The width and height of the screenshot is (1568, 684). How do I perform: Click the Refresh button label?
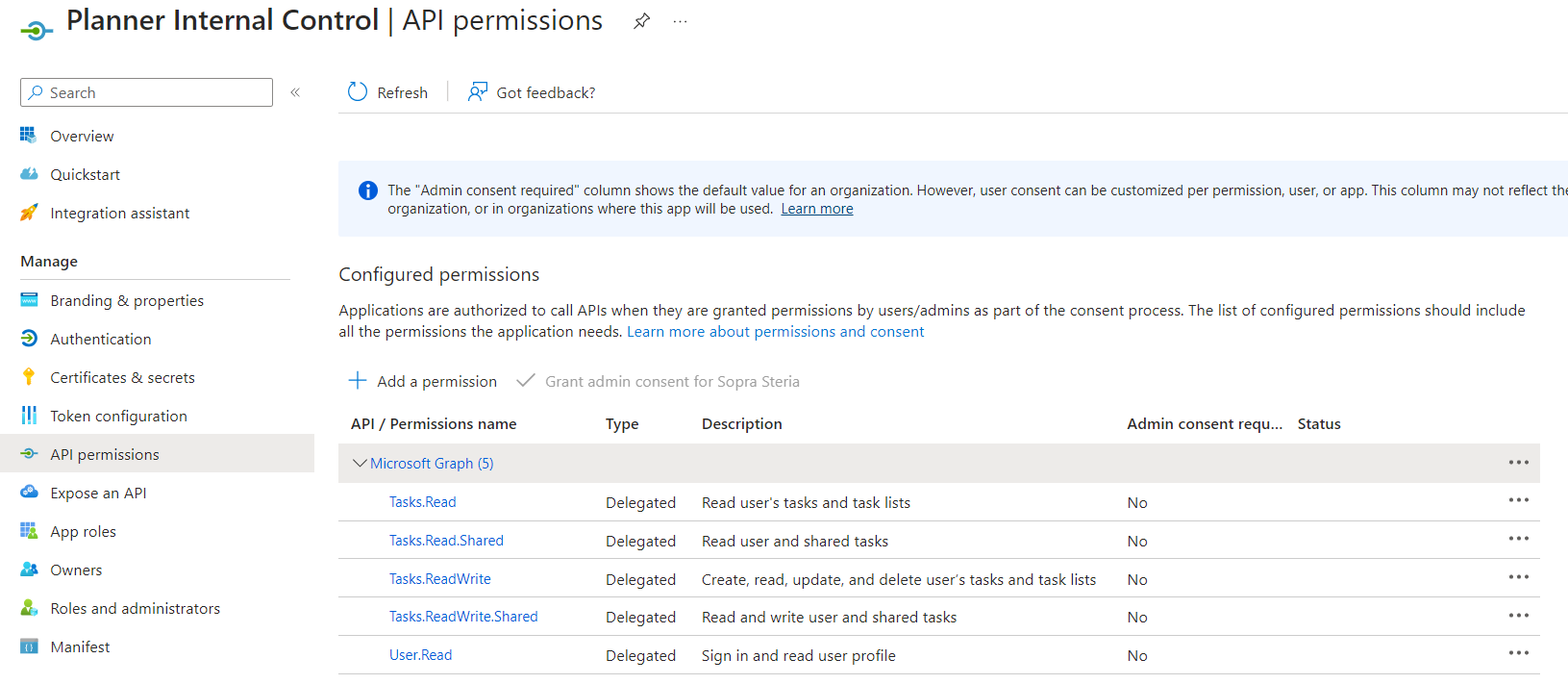pyautogui.click(x=402, y=92)
